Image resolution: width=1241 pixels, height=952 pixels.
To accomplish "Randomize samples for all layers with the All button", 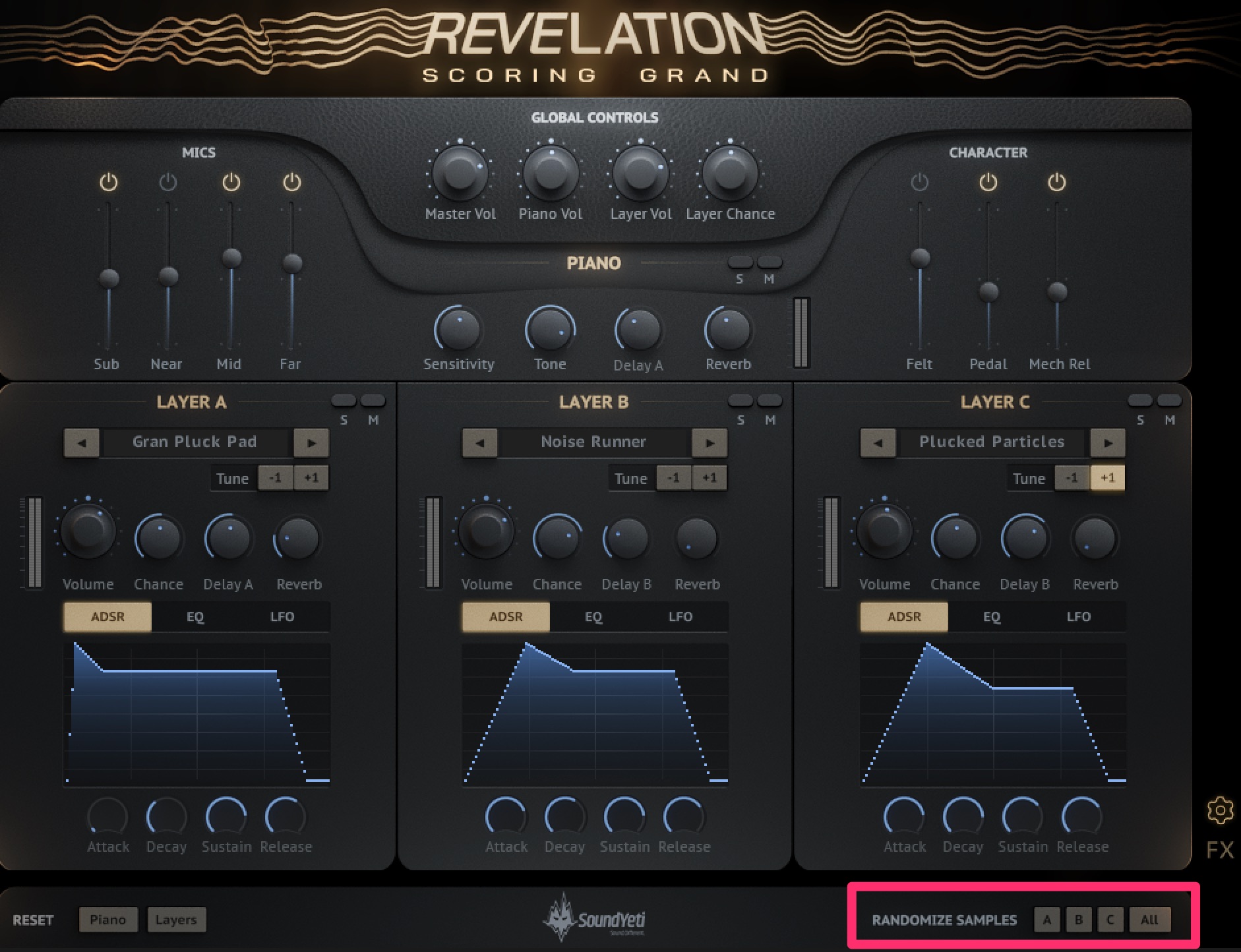I will pos(1151,920).
